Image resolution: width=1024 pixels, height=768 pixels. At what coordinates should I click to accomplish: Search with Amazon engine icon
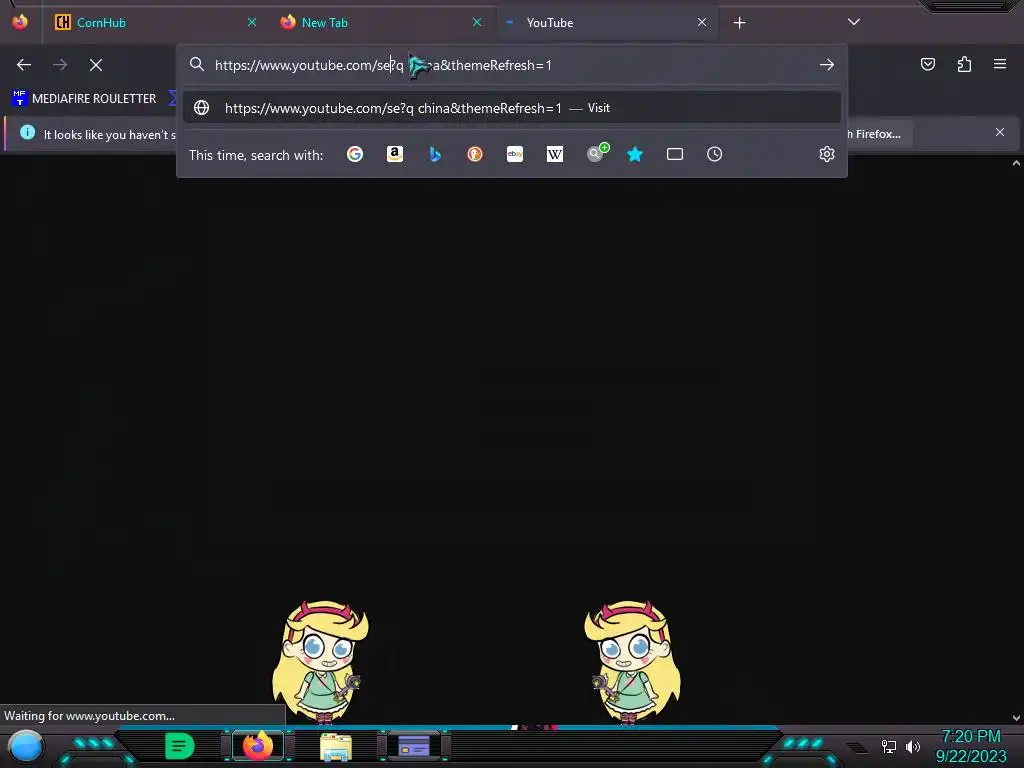(394, 154)
